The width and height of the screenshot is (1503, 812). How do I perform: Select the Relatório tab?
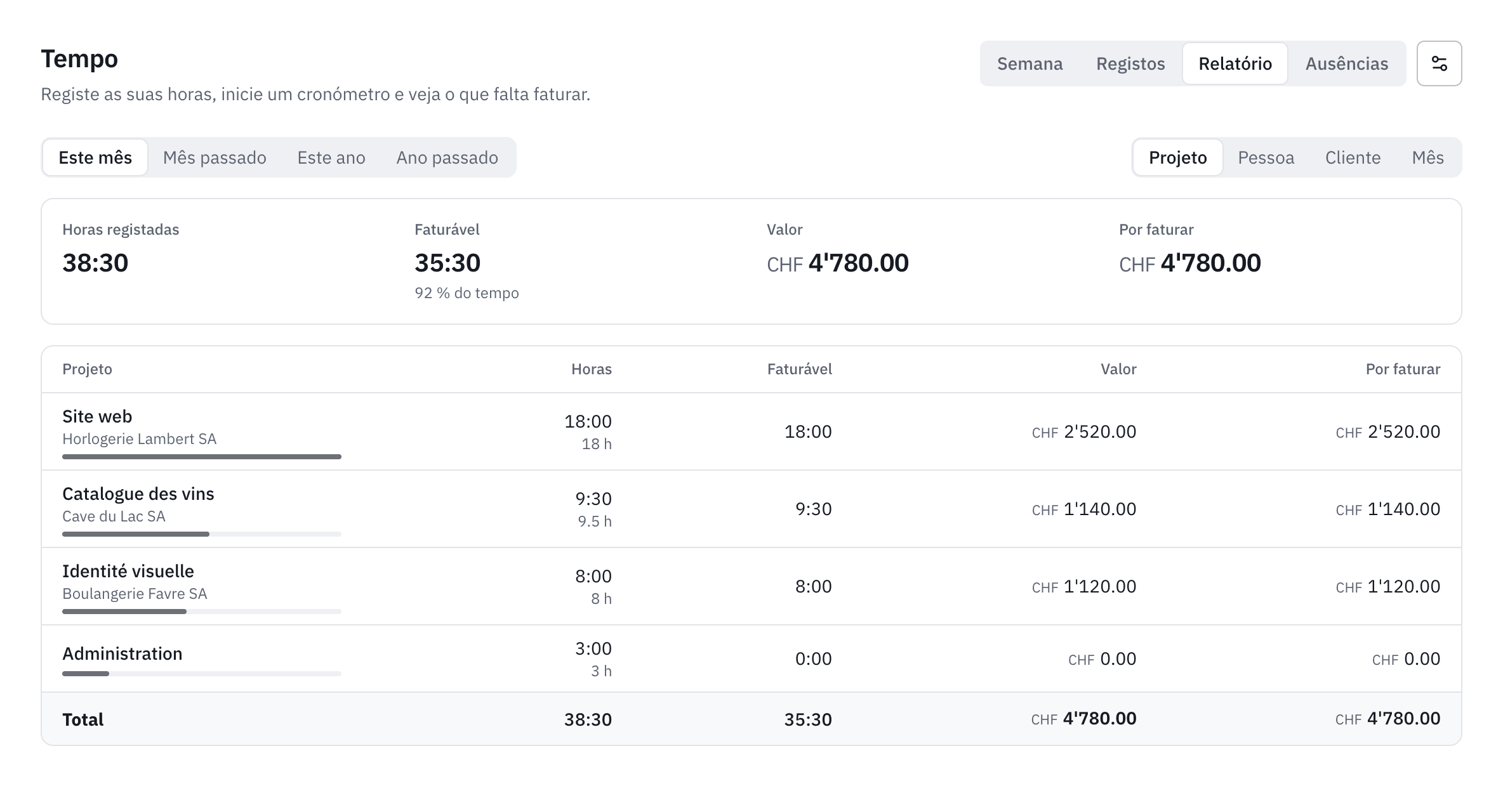[x=1235, y=63]
